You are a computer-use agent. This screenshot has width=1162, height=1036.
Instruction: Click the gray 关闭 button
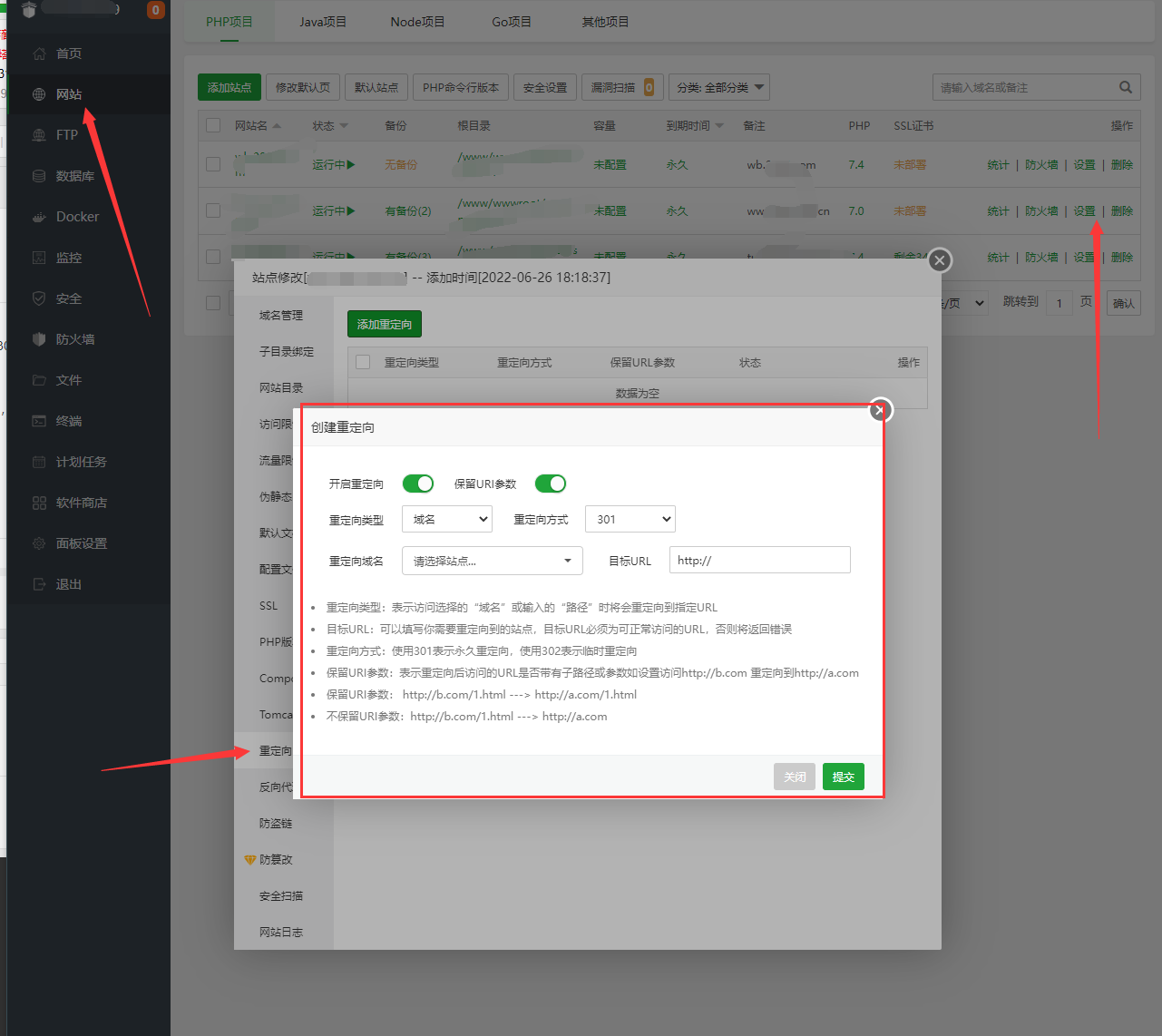795,777
